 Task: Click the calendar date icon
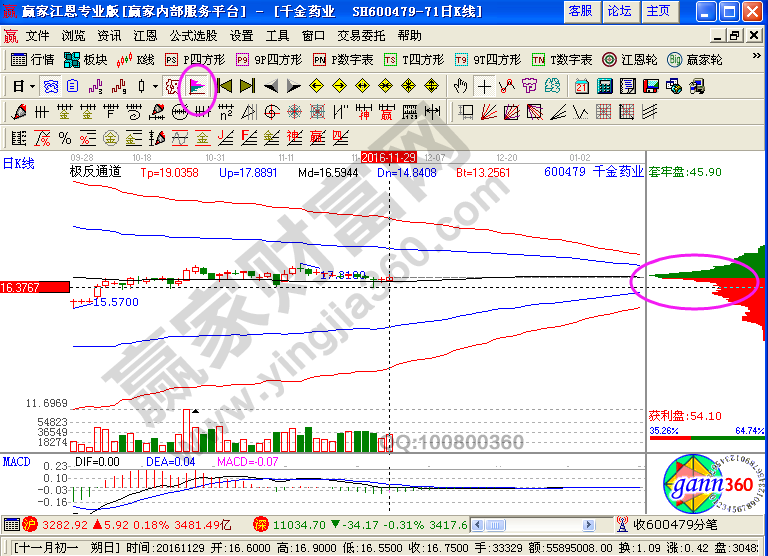click(x=582, y=86)
